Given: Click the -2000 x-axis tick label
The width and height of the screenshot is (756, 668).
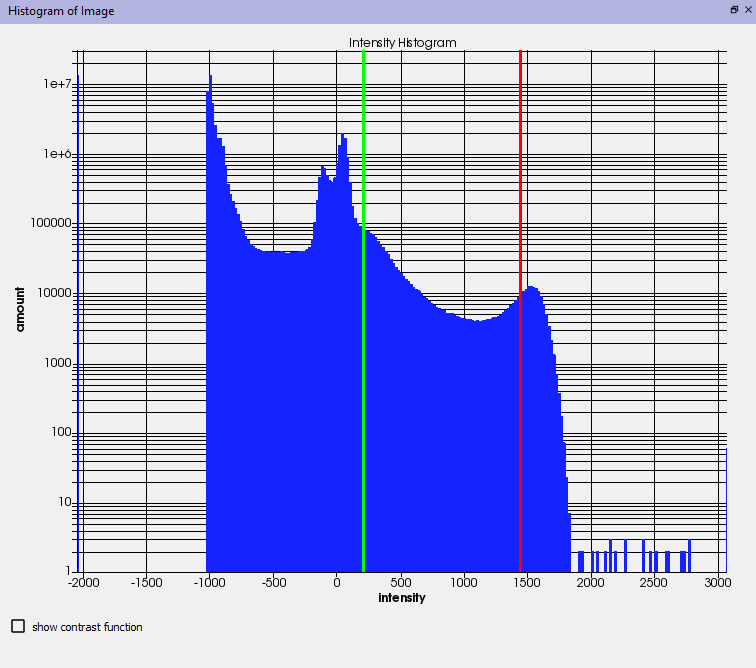Looking at the screenshot, I should click(83, 583).
